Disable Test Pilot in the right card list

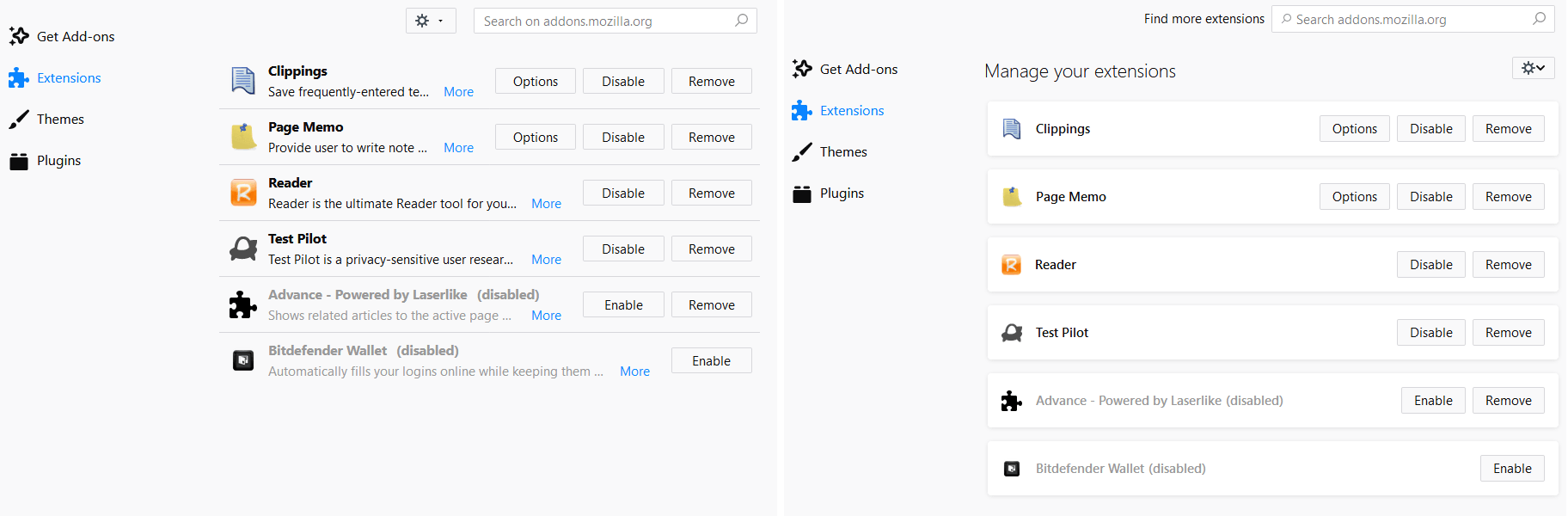click(1431, 333)
